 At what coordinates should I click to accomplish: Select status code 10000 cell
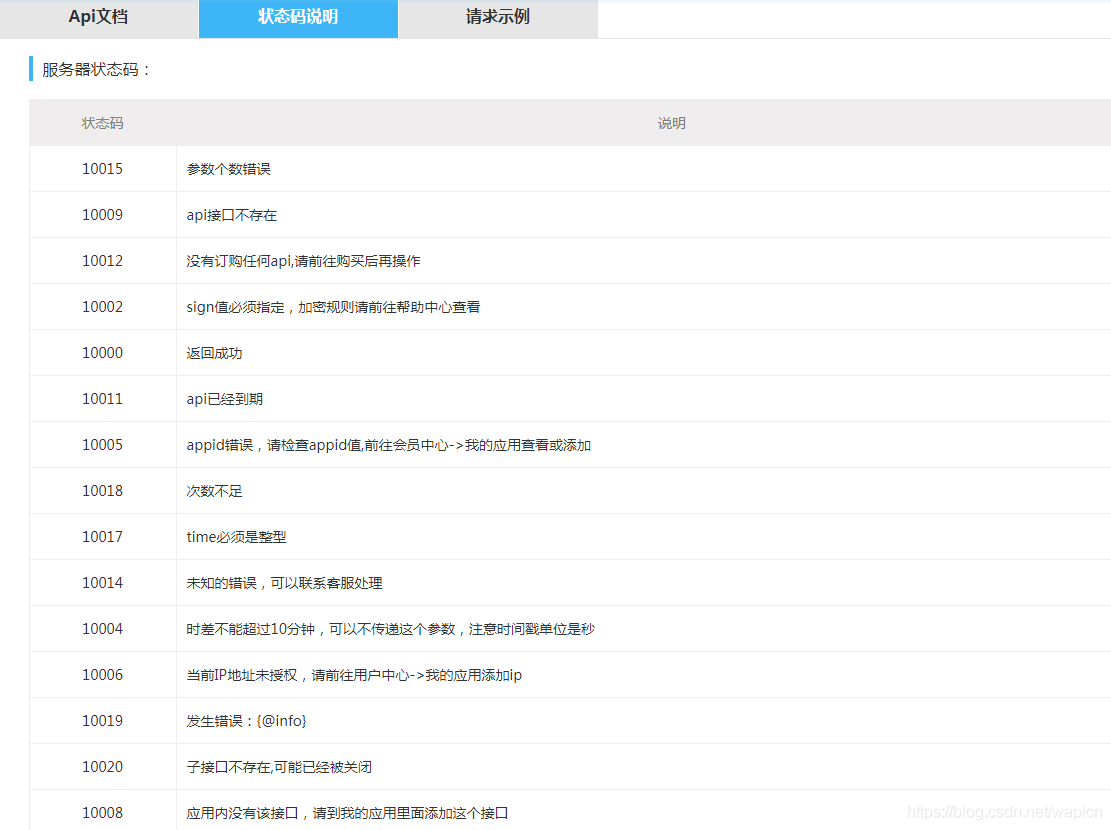(103, 353)
